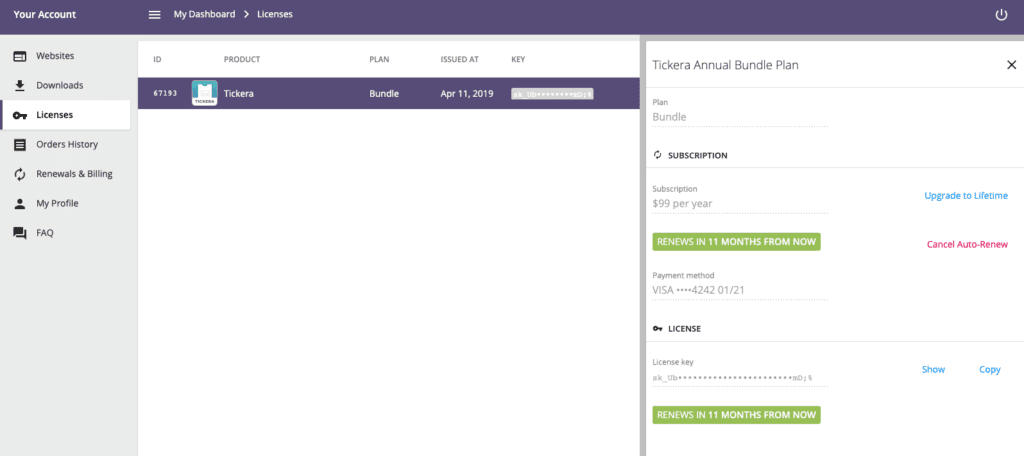Click the FAQ chat bubbles icon
1024x456 pixels.
pos(20,233)
